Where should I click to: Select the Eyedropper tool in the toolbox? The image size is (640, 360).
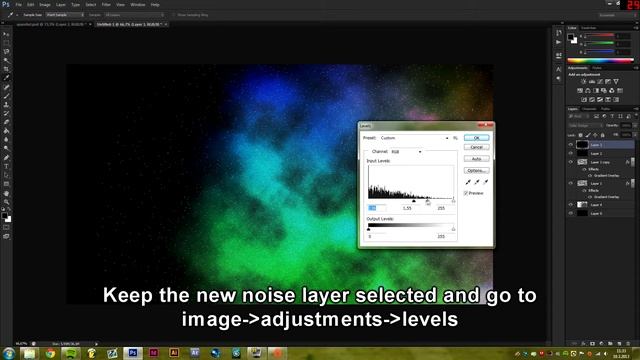coord(6,78)
